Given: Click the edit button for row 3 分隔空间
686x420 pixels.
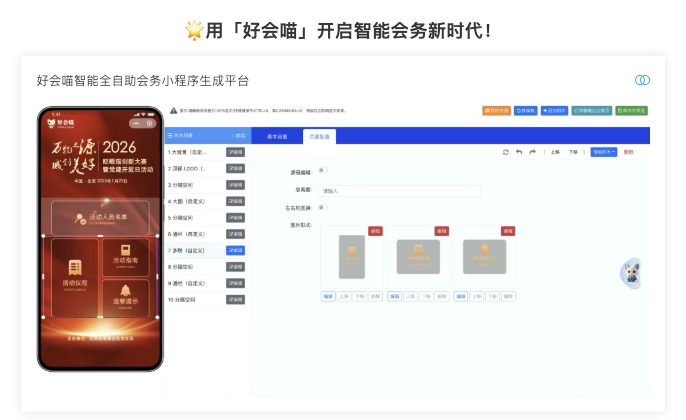Looking at the screenshot, I should point(235,185).
